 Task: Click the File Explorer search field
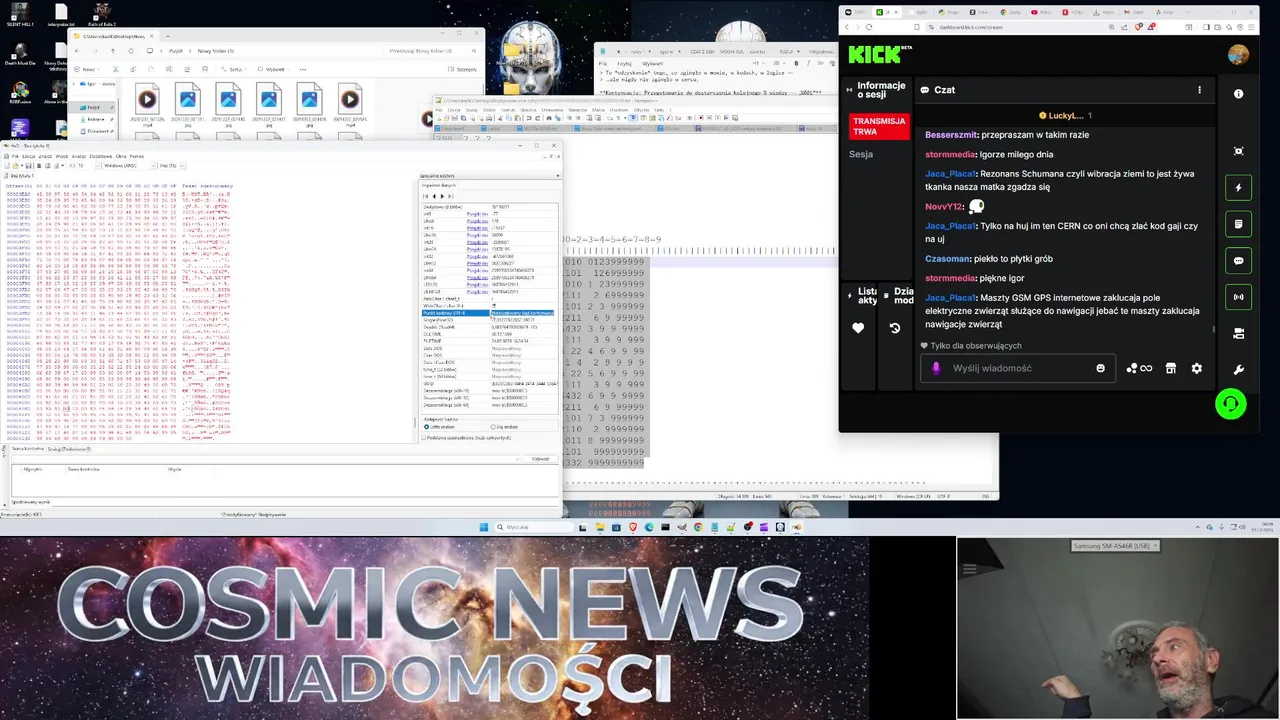coord(430,51)
